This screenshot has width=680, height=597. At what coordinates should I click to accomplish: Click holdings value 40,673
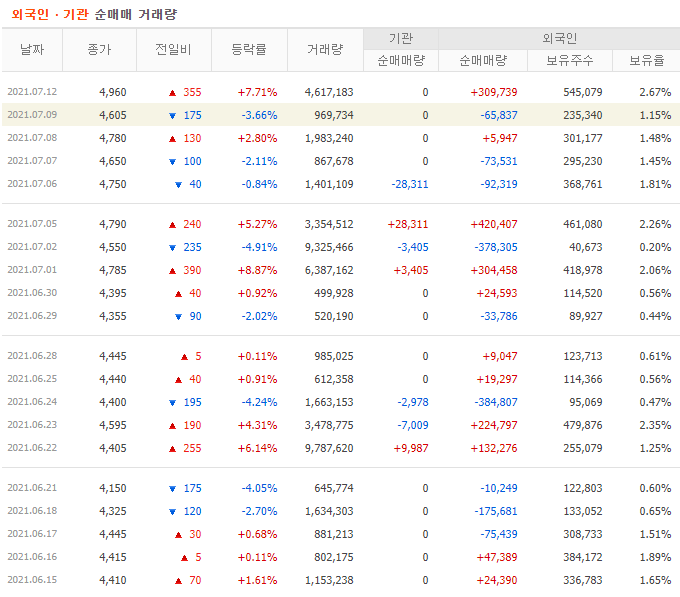point(586,247)
